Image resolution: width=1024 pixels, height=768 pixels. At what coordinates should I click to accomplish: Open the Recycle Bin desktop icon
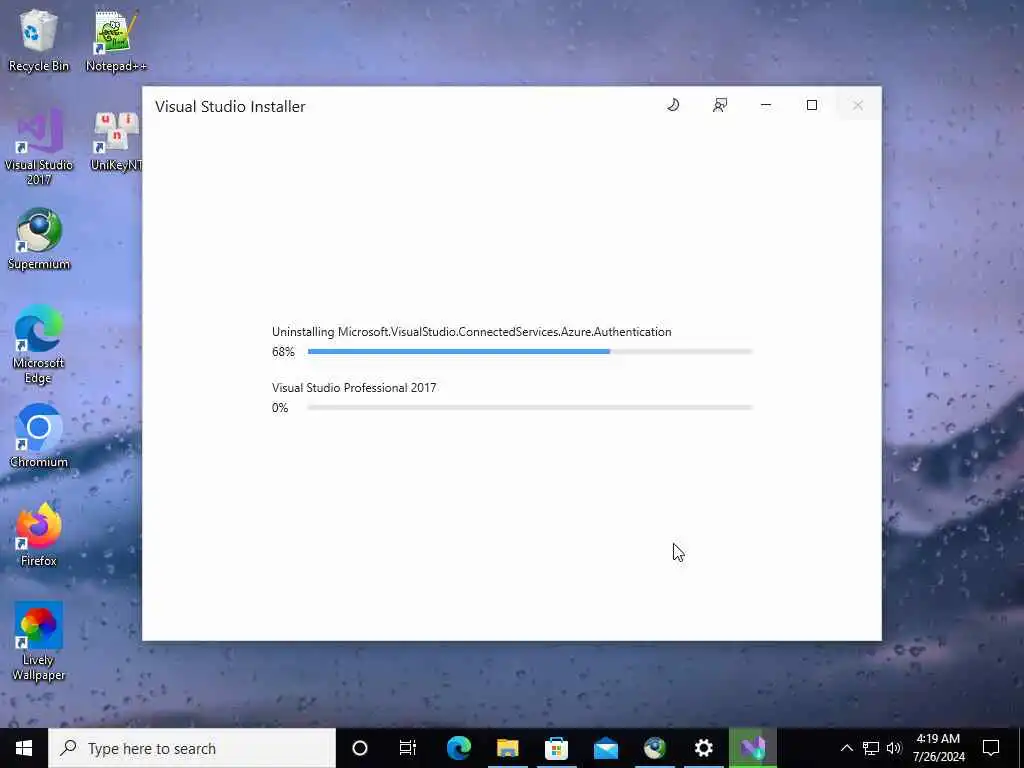(39, 41)
